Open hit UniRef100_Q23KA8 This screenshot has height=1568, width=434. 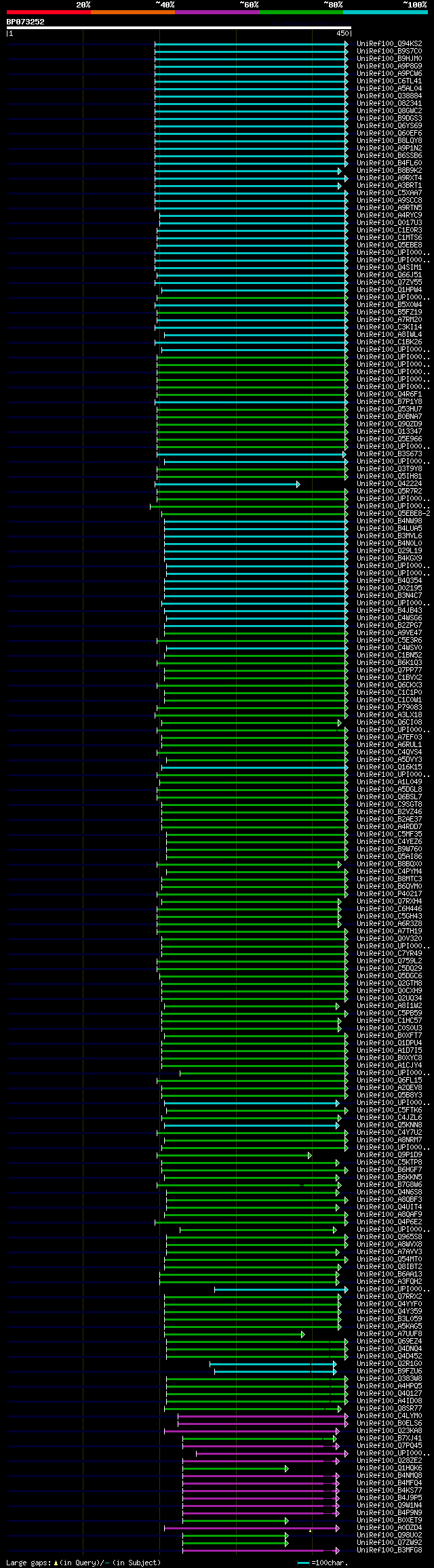(x=389, y=1430)
